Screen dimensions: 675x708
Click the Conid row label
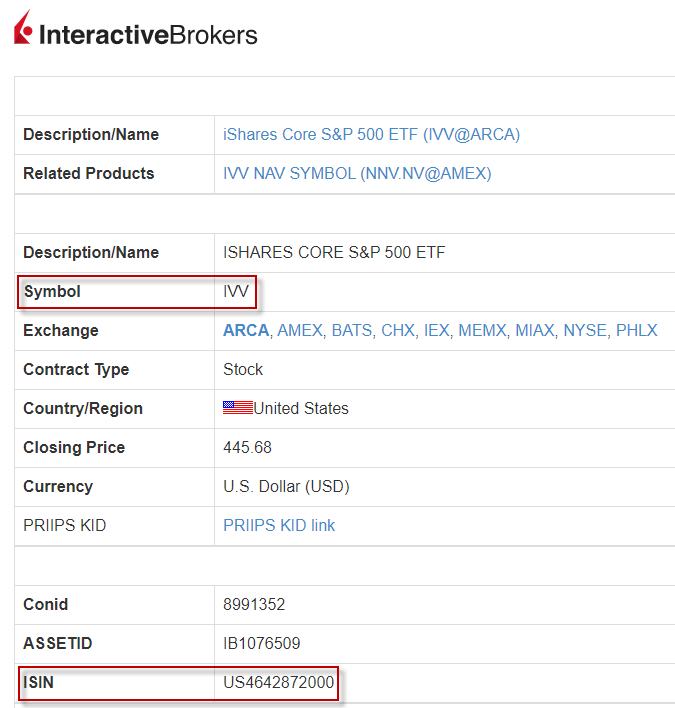point(46,605)
